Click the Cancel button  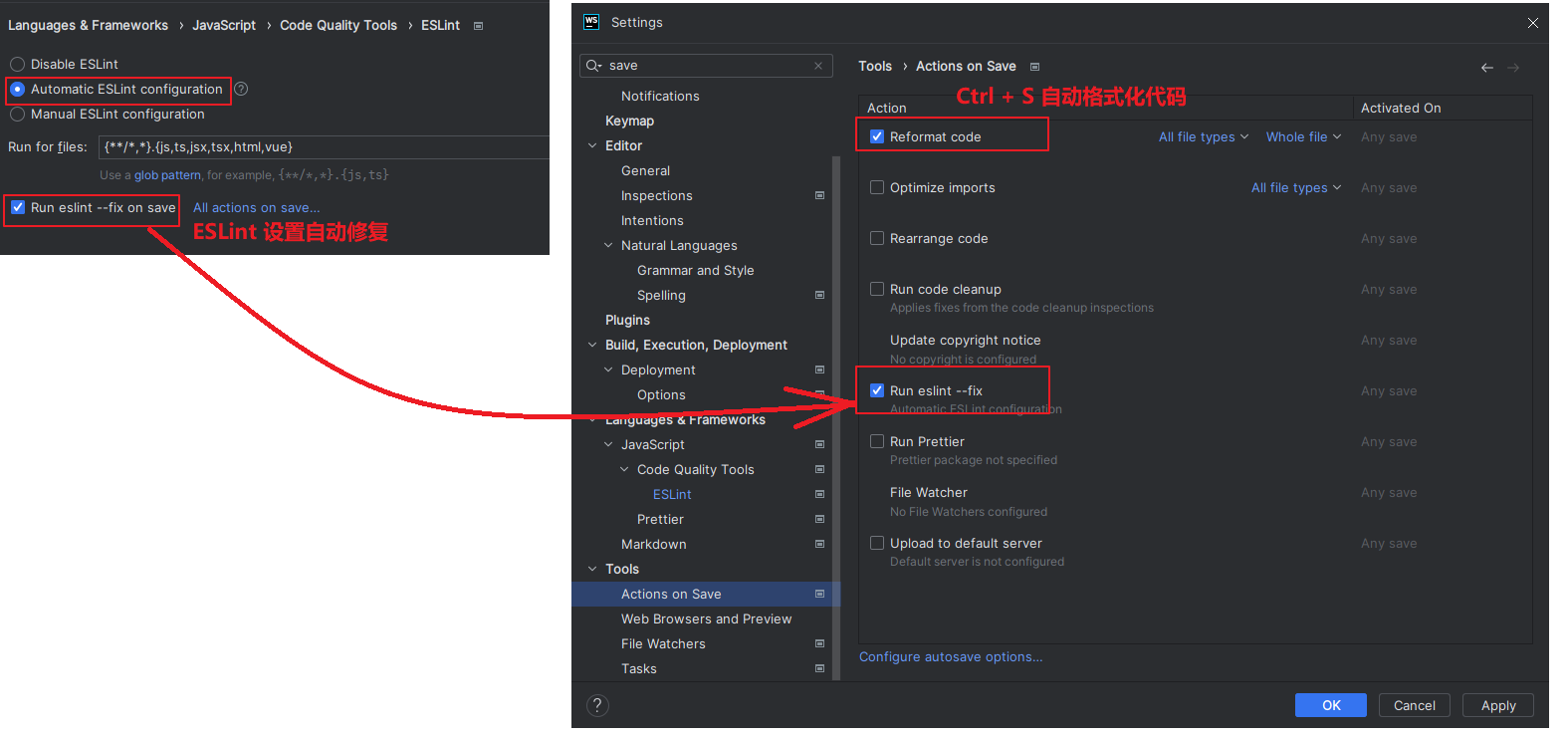[1415, 705]
